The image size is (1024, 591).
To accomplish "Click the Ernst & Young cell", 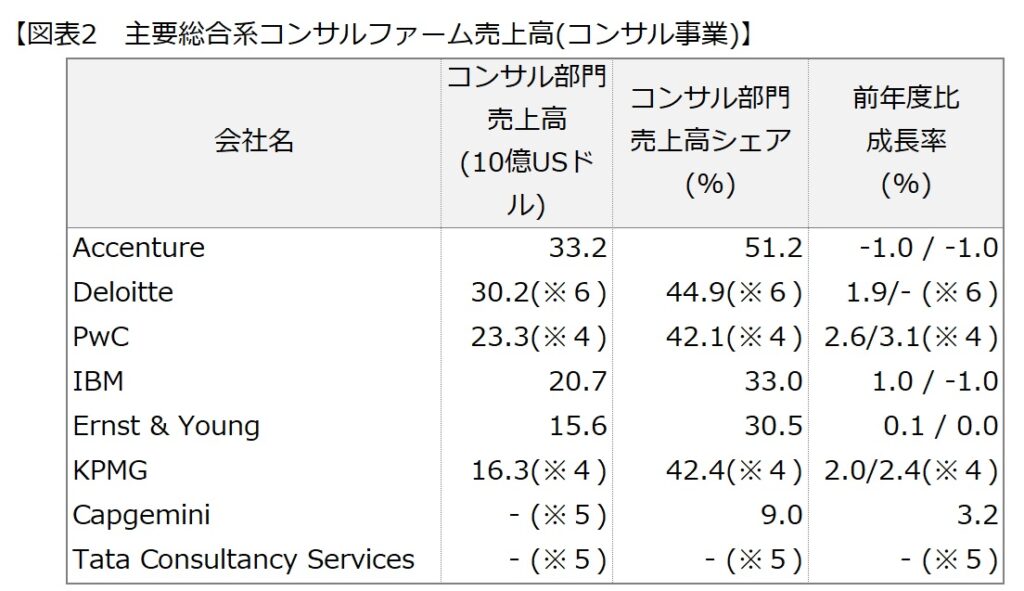I will (x=166, y=426).
